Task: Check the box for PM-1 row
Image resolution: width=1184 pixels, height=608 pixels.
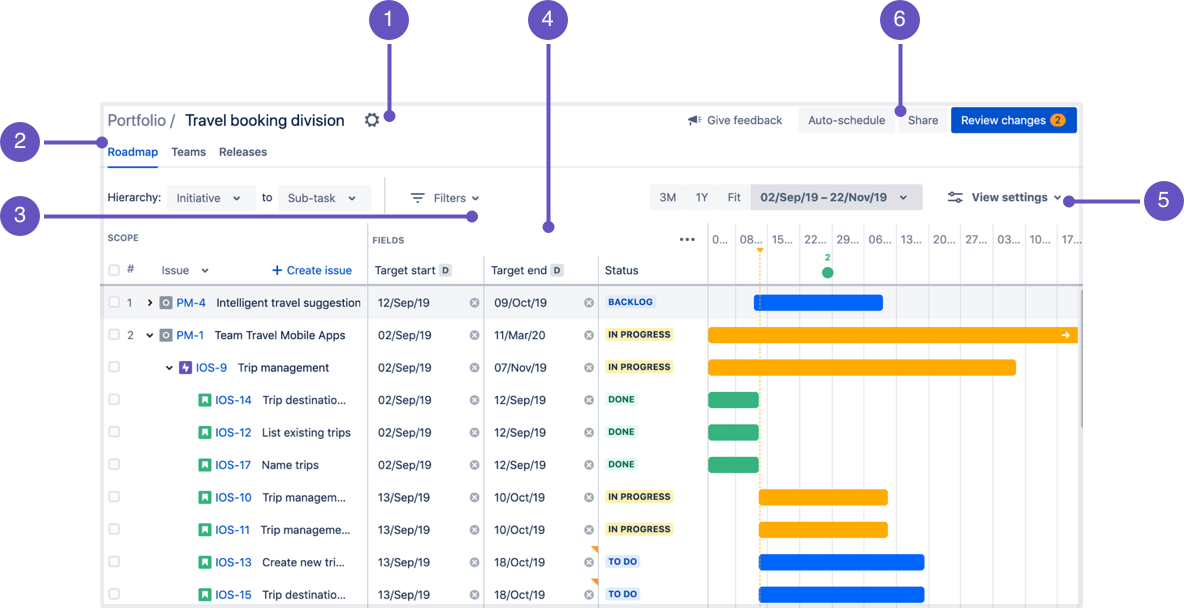Action: click(x=114, y=335)
